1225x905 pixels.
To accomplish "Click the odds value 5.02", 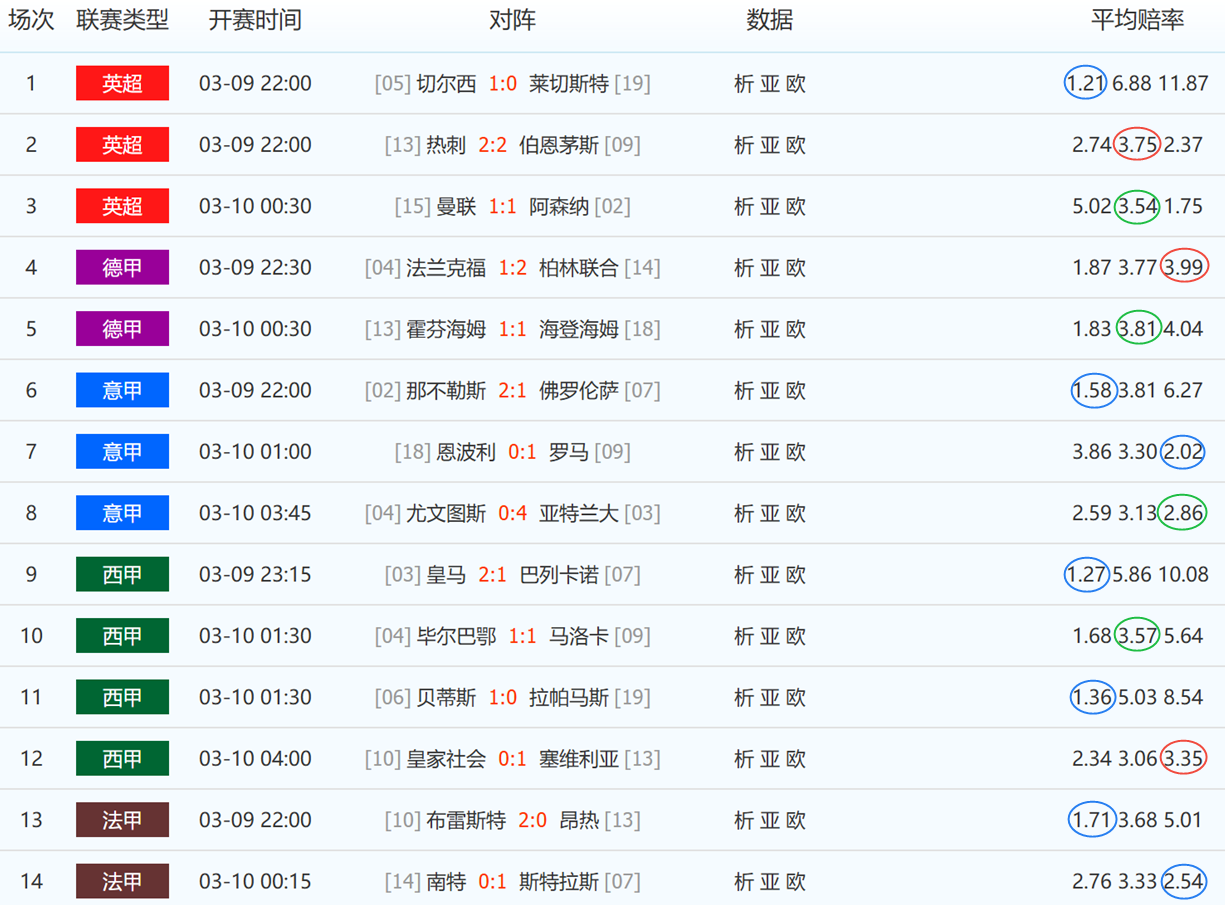I will [1092, 207].
